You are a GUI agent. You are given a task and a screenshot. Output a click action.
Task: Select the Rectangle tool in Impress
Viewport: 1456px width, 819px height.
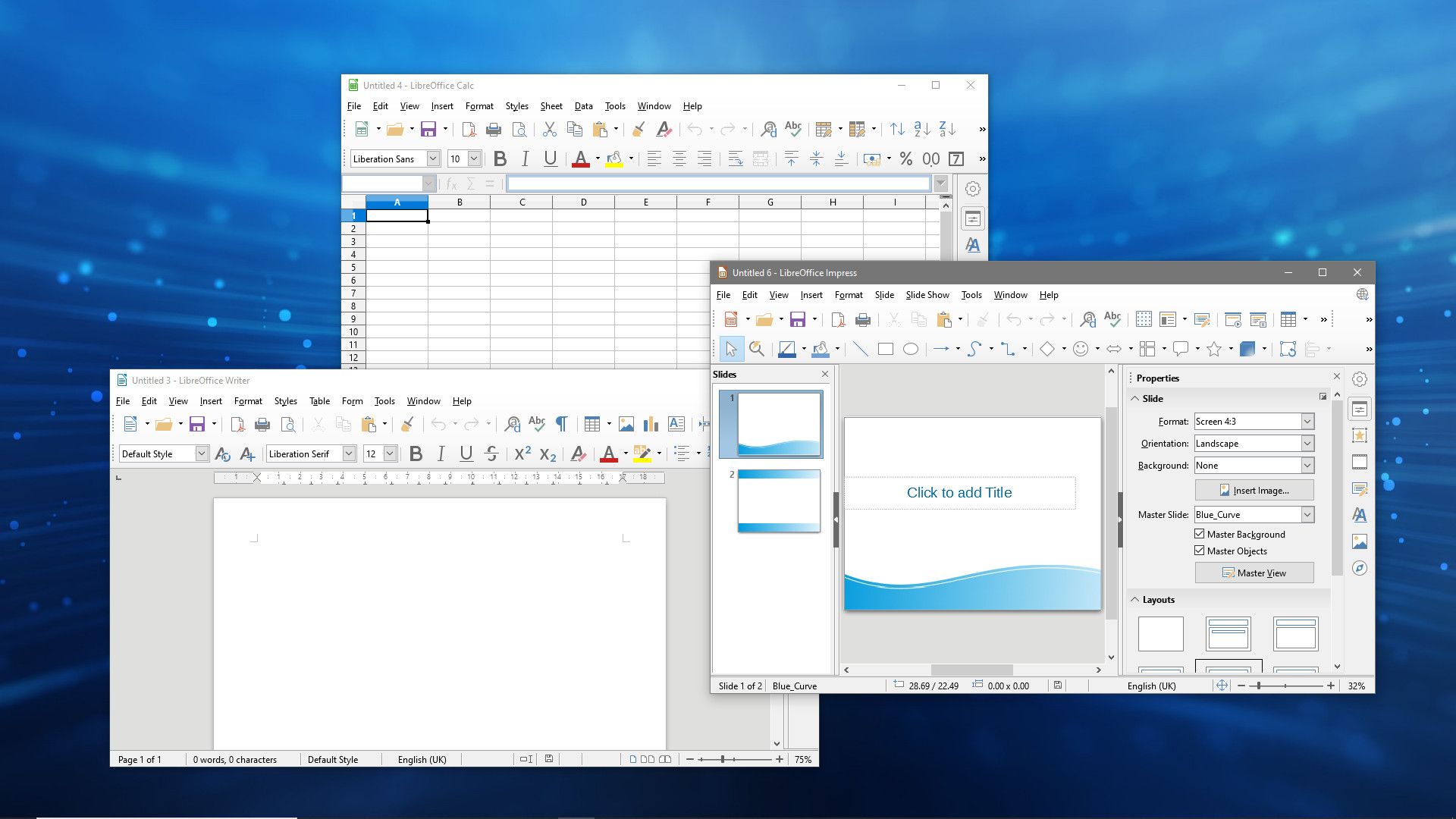click(x=885, y=349)
